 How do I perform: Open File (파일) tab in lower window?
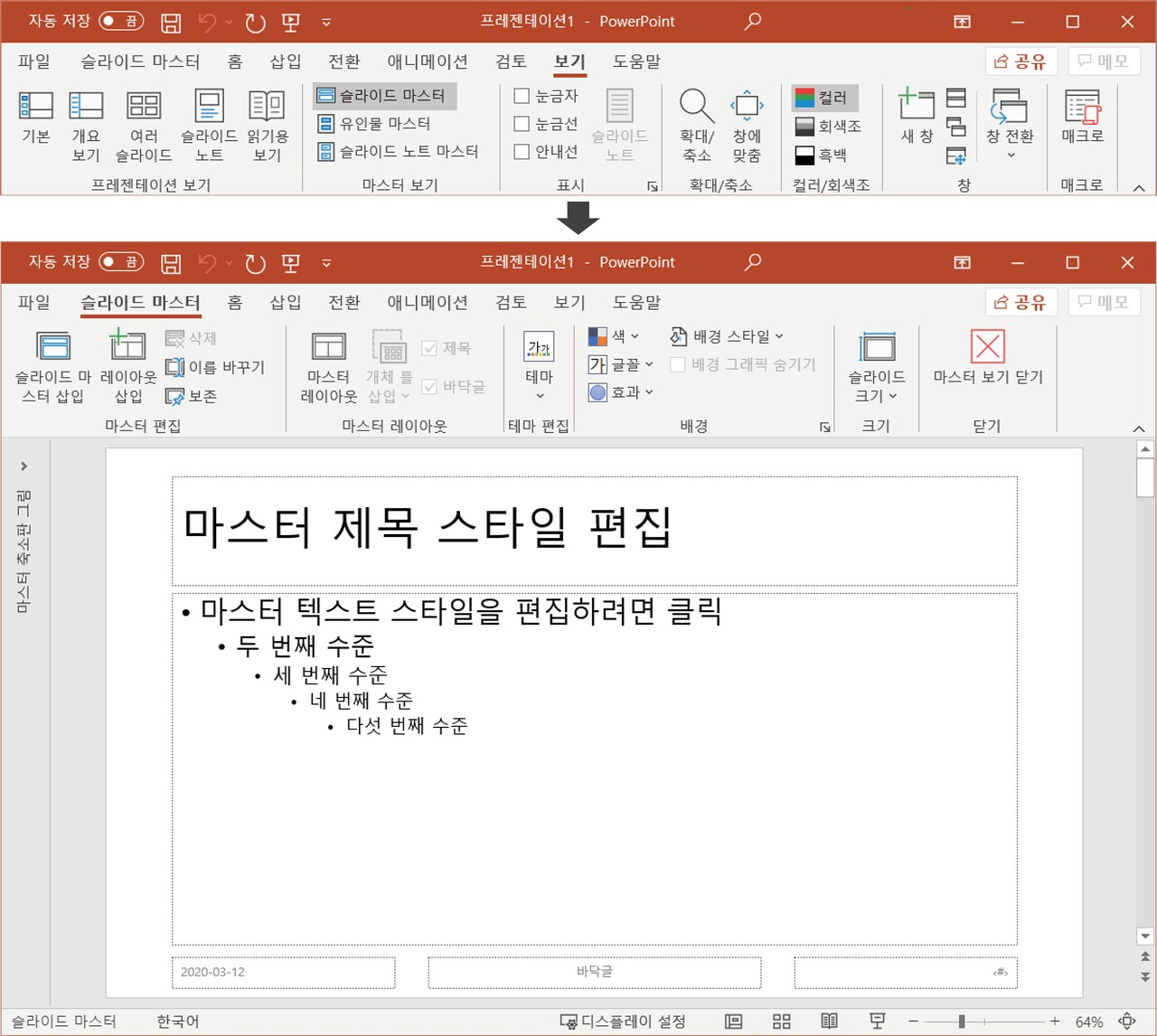point(34,302)
